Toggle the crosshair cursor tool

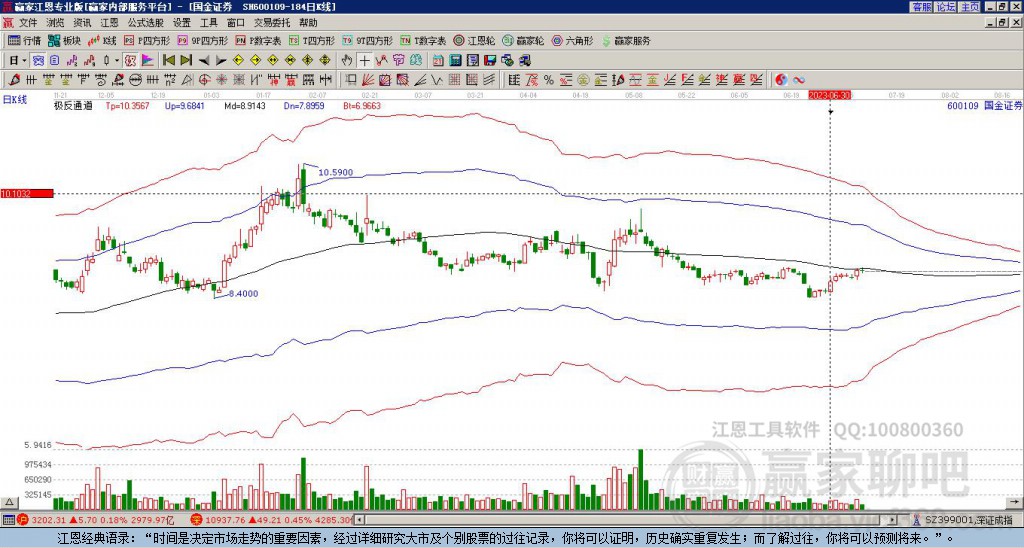(x=364, y=61)
